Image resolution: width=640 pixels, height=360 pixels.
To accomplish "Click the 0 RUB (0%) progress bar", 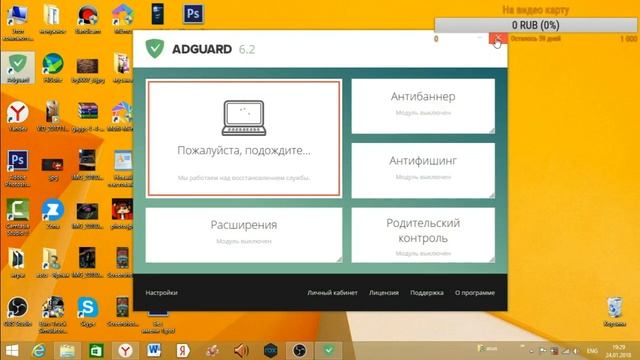I will click(x=535, y=25).
